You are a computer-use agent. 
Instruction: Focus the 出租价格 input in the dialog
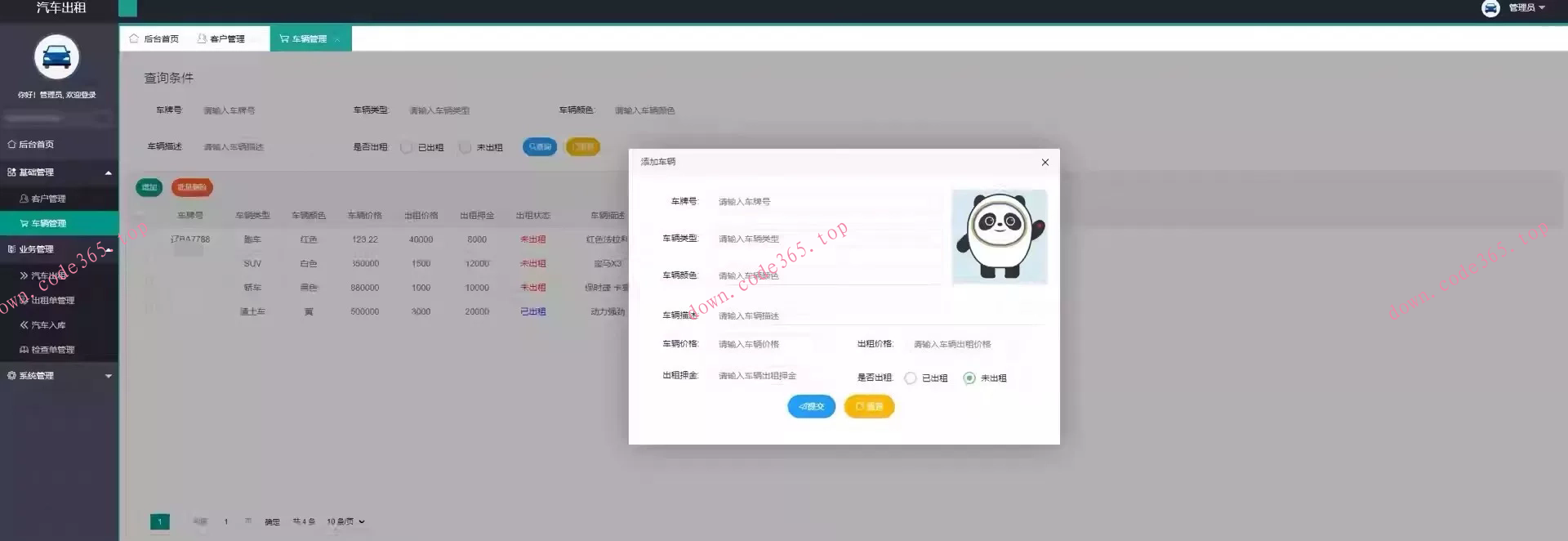pos(976,344)
